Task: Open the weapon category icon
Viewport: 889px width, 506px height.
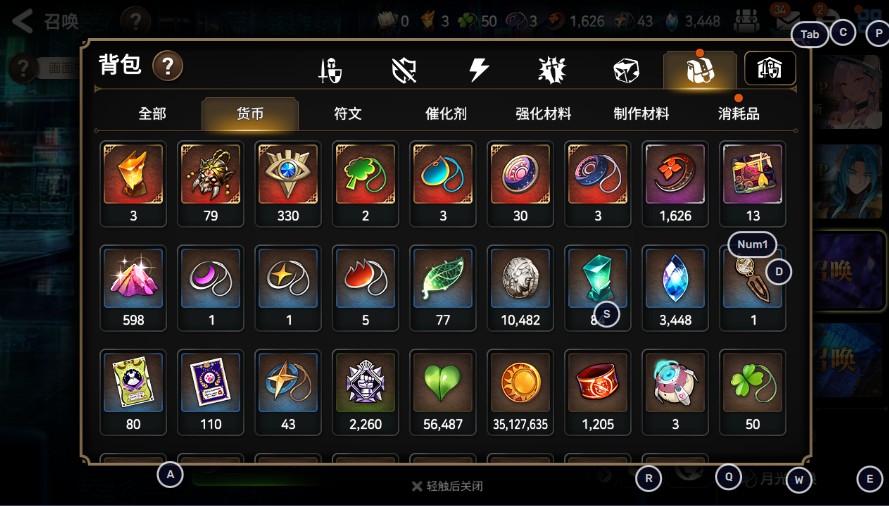Action: point(330,70)
